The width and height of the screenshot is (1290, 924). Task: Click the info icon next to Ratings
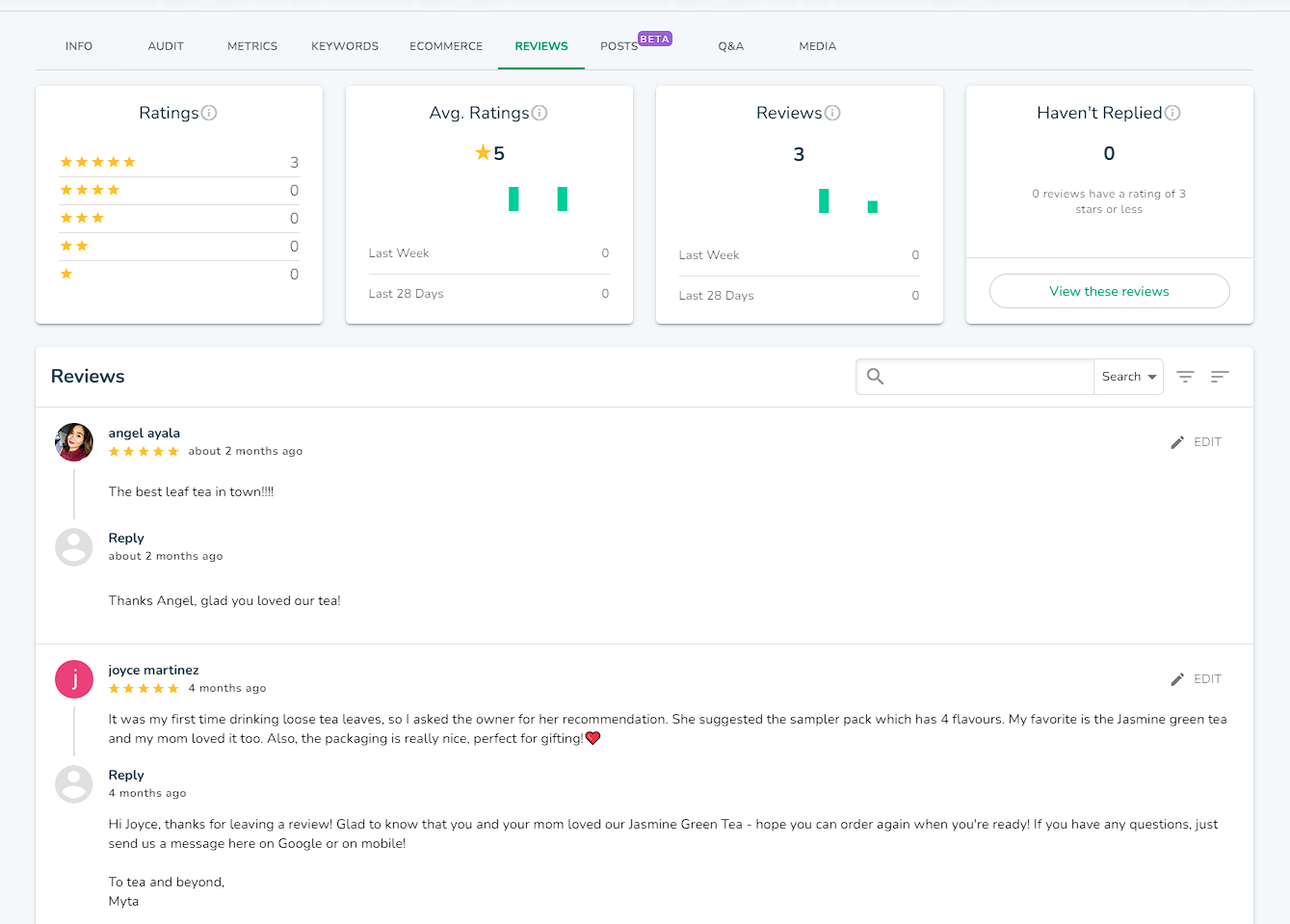209,113
